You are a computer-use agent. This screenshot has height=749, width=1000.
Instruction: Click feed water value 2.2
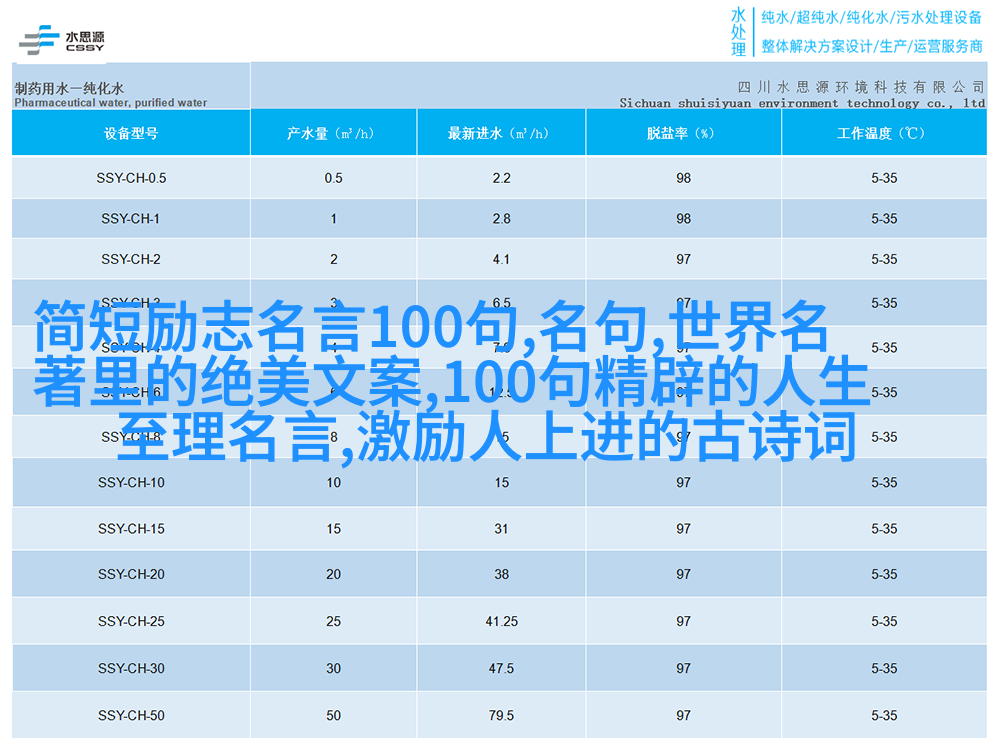click(x=501, y=178)
